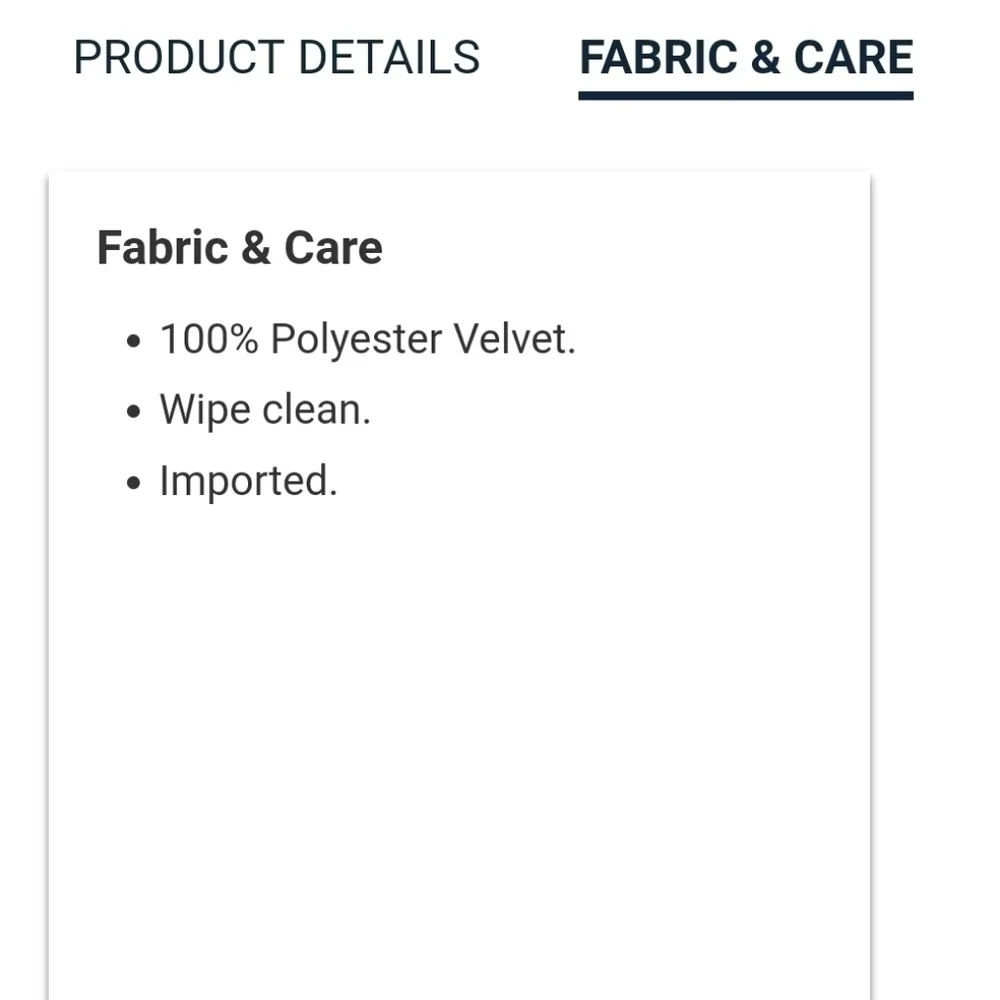The width and height of the screenshot is (1000, 1000).
Task: Click bullet dot before Wipe clean
Action: click(133, 412)
